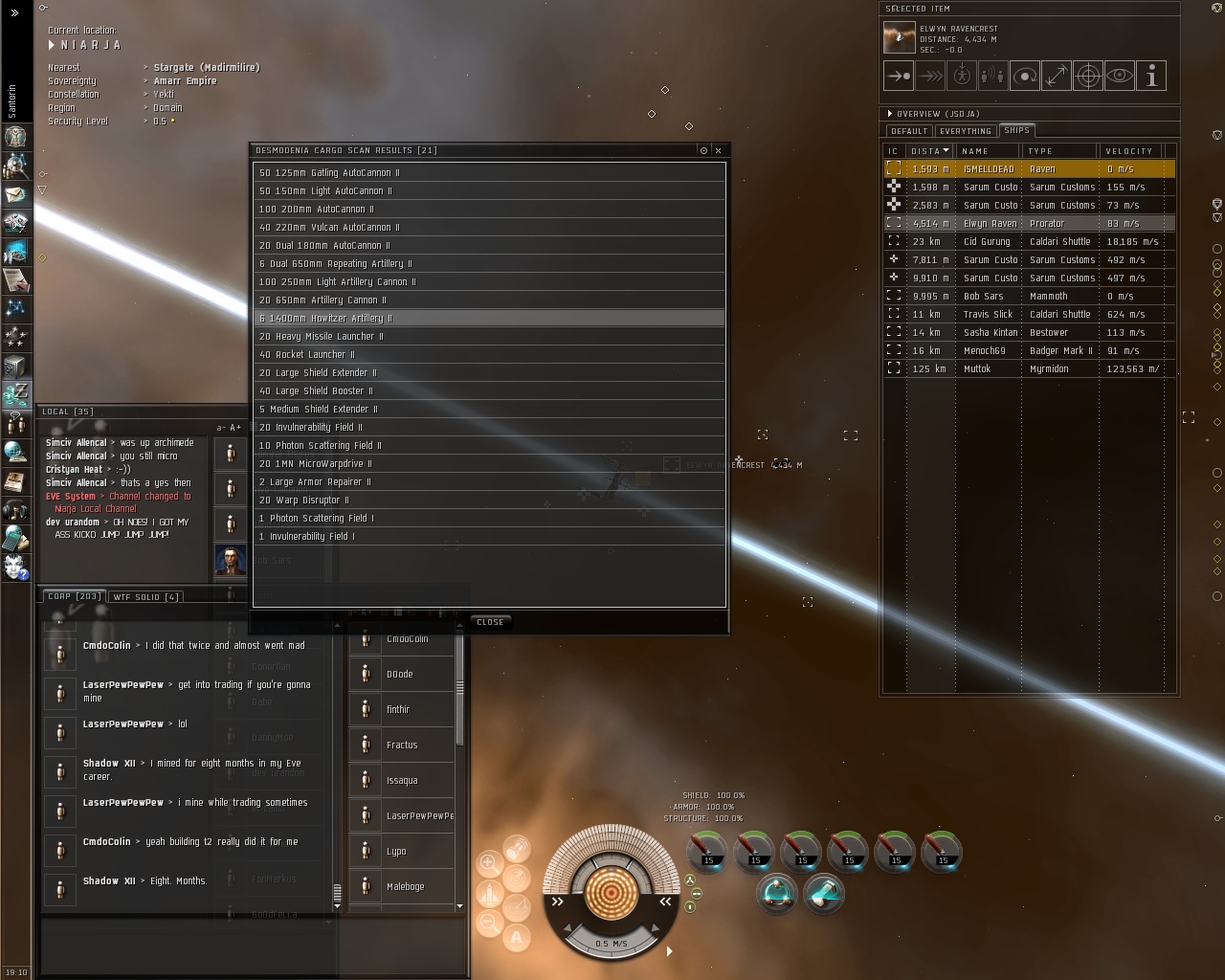Click the corp member list scrollbar
The width and height of the screenshot is (1225, 980).
(x=459, y=687)
